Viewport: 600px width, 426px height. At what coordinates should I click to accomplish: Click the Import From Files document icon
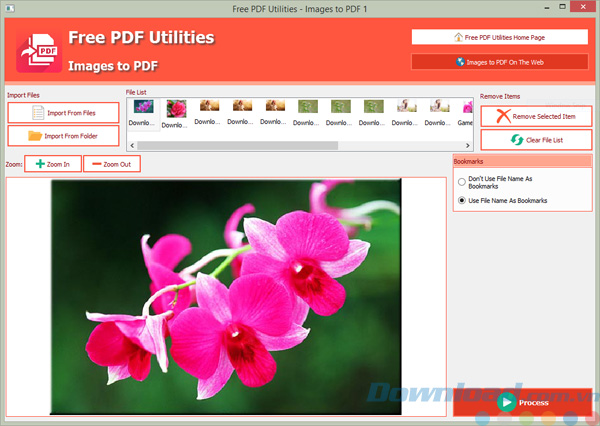pos(37,113)
